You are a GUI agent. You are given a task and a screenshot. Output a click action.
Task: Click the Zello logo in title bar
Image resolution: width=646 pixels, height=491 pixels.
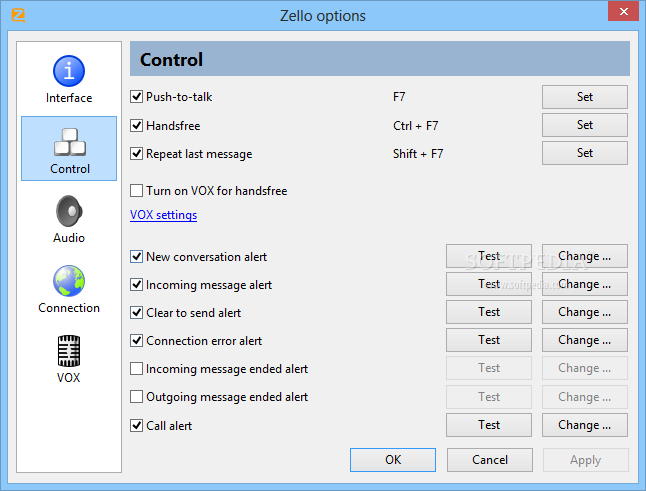(18, 15)
